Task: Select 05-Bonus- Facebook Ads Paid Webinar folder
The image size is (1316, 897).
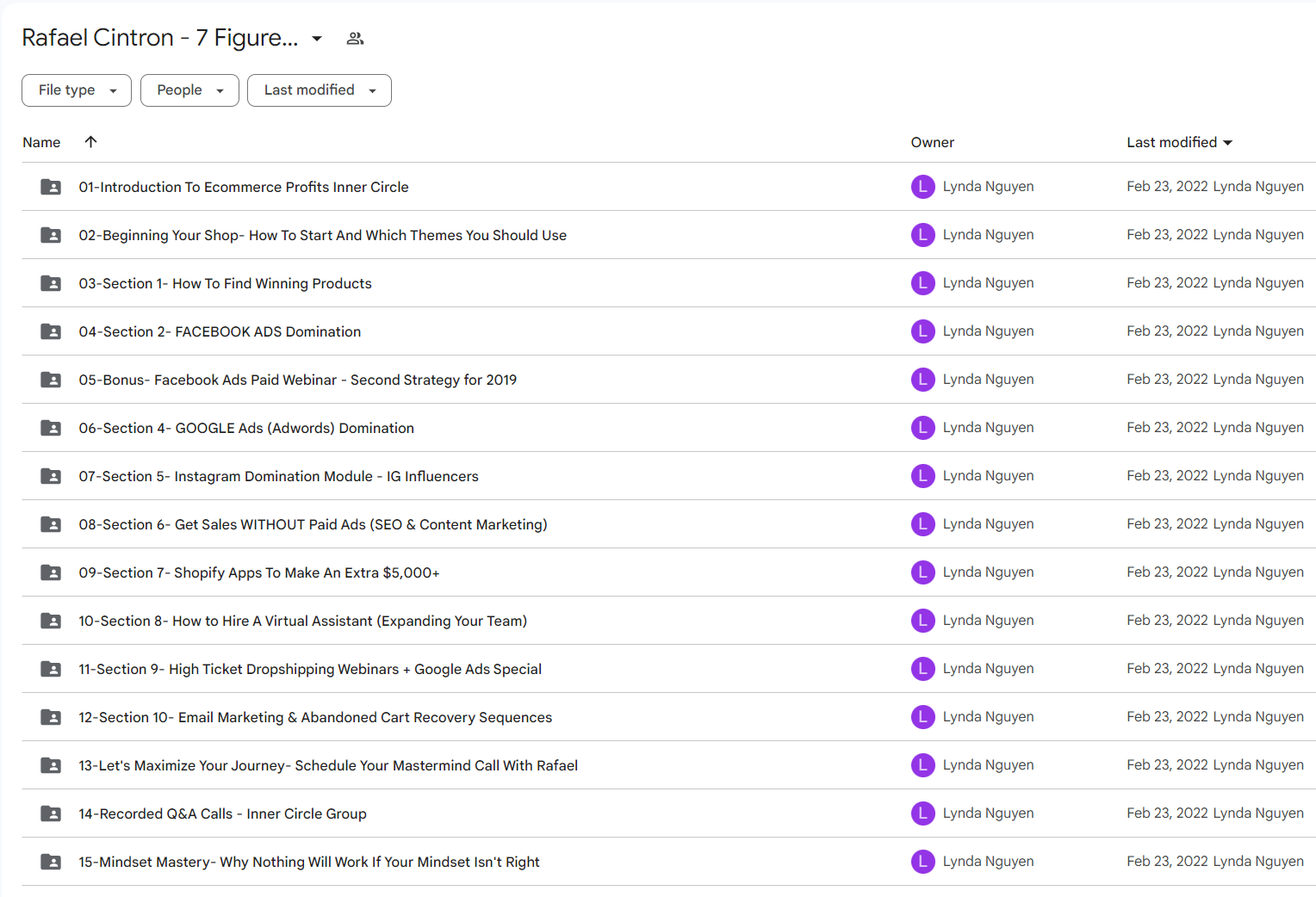Action: tap(298, 380)
